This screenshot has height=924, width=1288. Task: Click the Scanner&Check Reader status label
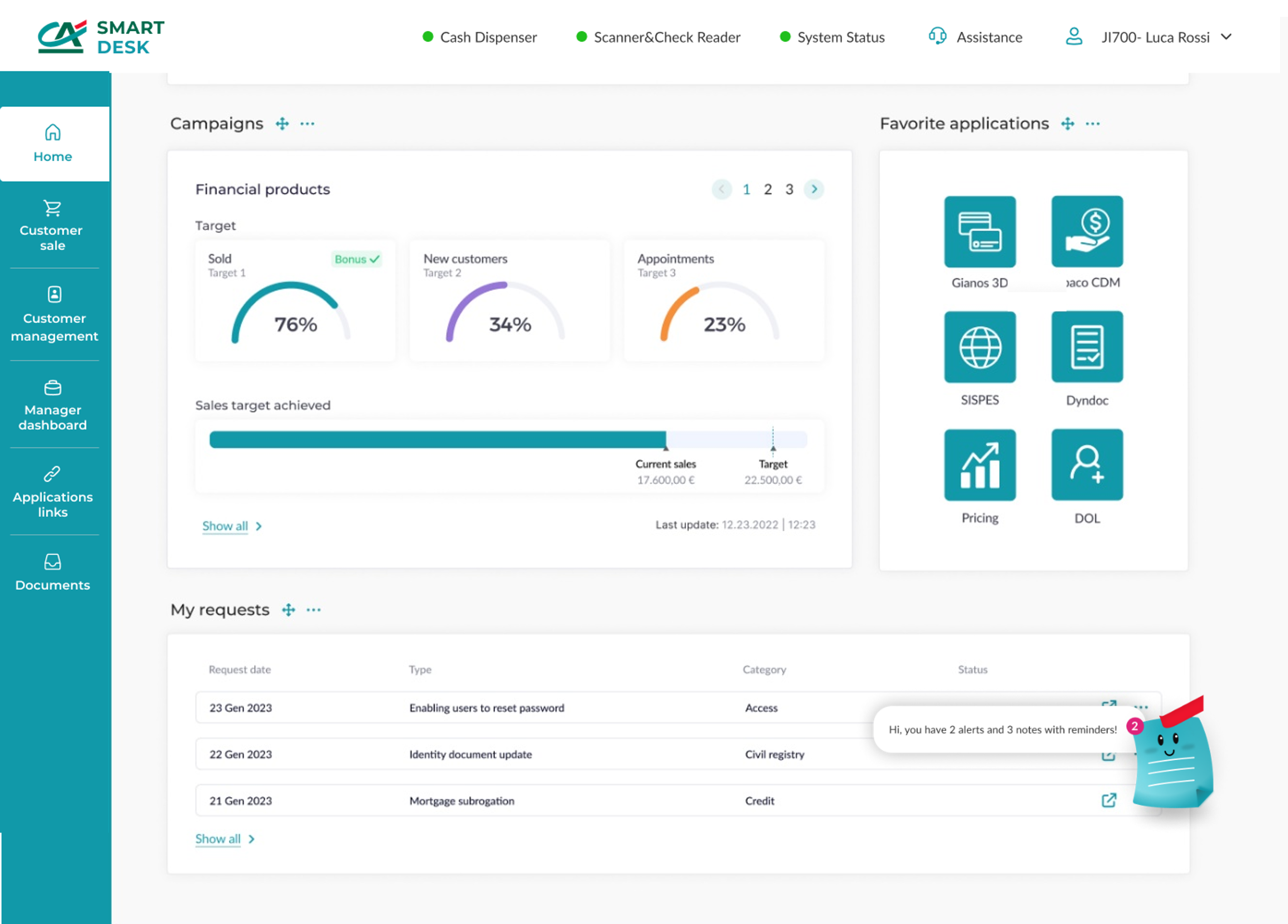[667, 37]
